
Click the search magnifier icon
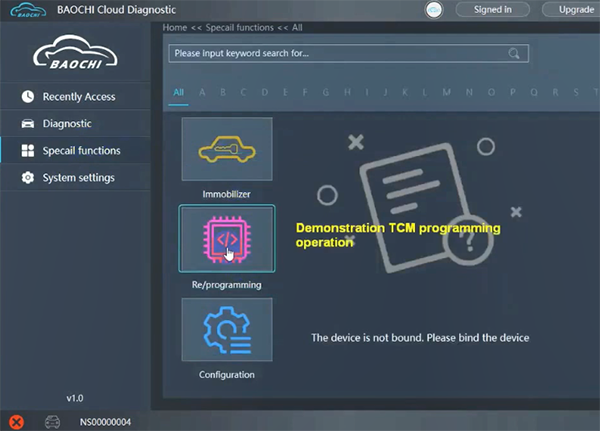click(514, 54)
